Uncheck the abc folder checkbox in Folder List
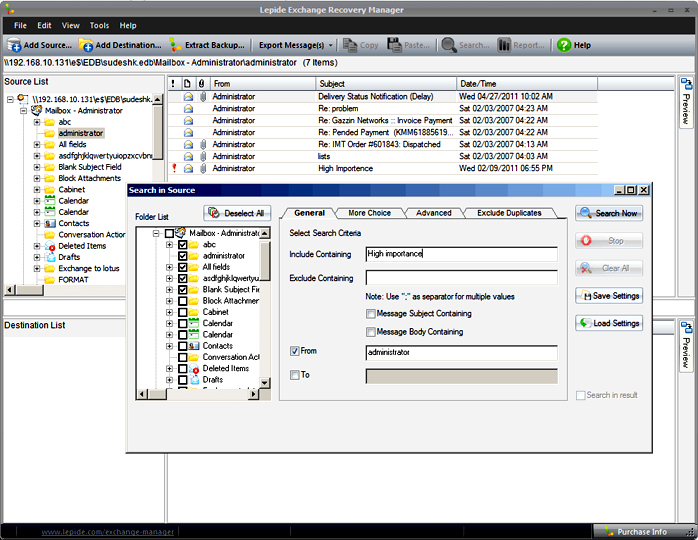This screenshot has height=540, width=698. pos(183,245)
